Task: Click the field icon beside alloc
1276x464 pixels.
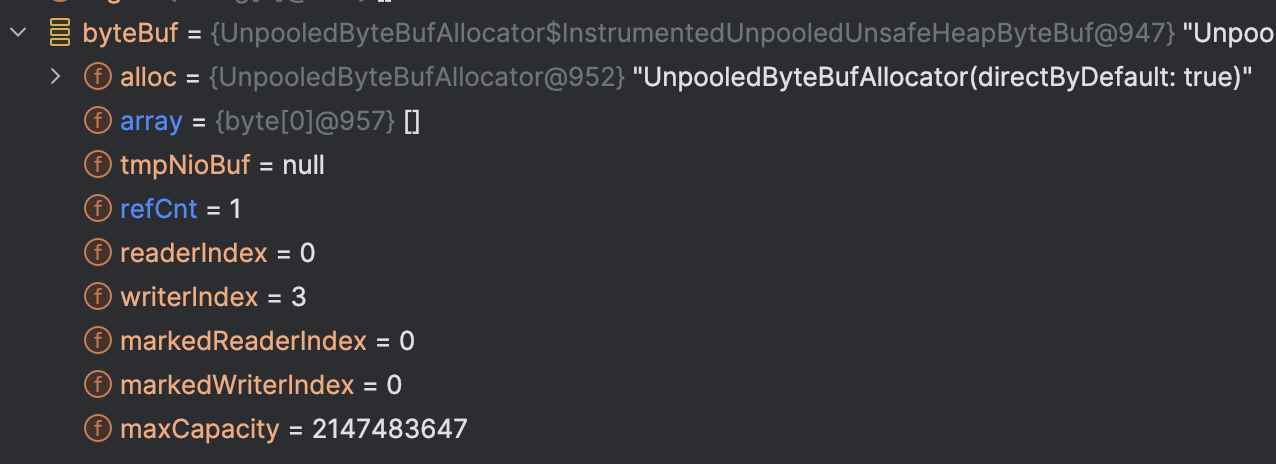Action: [98, 77]
